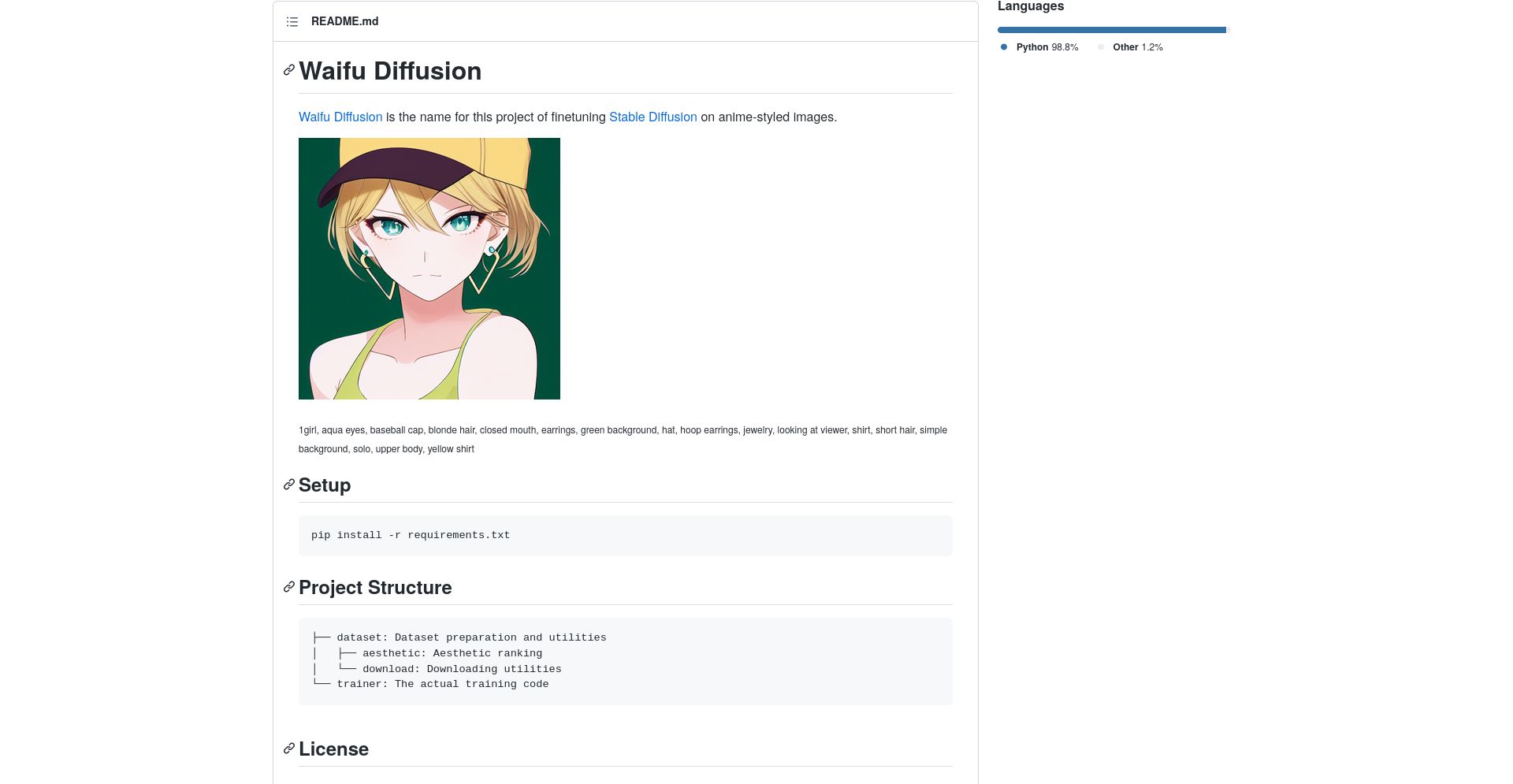1513x784 pixels.
Task: Click the Languages sidebar heading
Action: [1031, 6]
